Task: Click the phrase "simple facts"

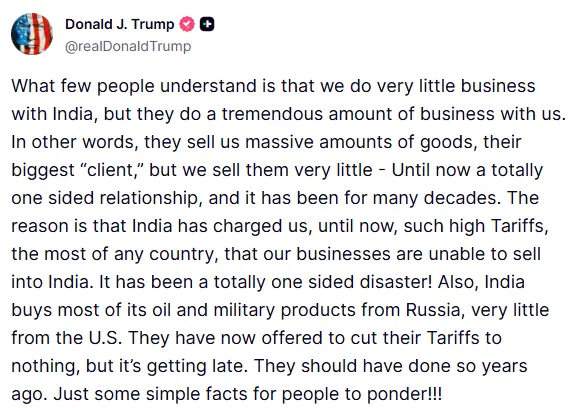Action: tap(191, 394)
